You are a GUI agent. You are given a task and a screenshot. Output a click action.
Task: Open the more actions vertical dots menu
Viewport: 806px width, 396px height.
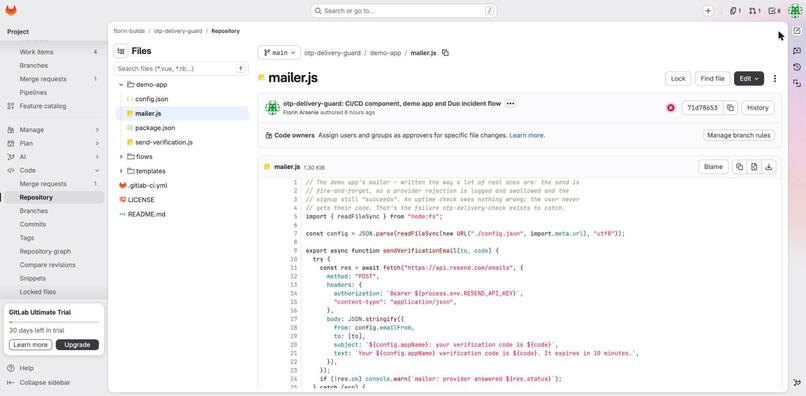point(775,79)
